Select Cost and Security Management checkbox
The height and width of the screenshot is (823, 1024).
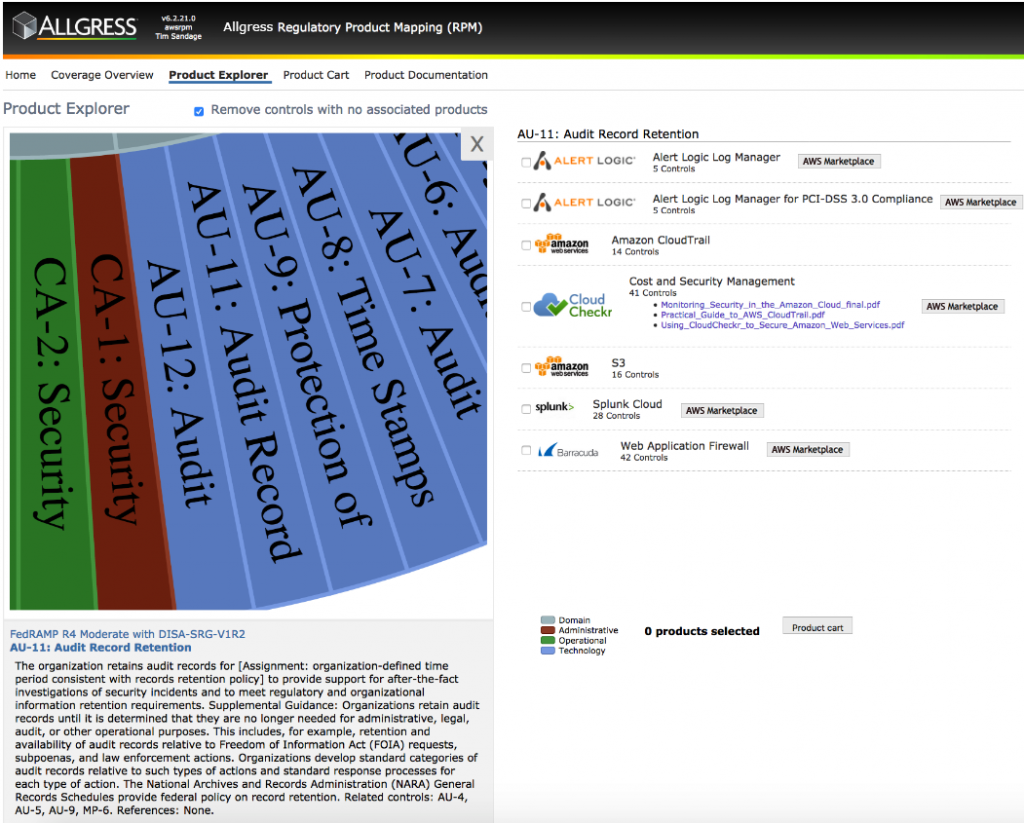(526, 306)
